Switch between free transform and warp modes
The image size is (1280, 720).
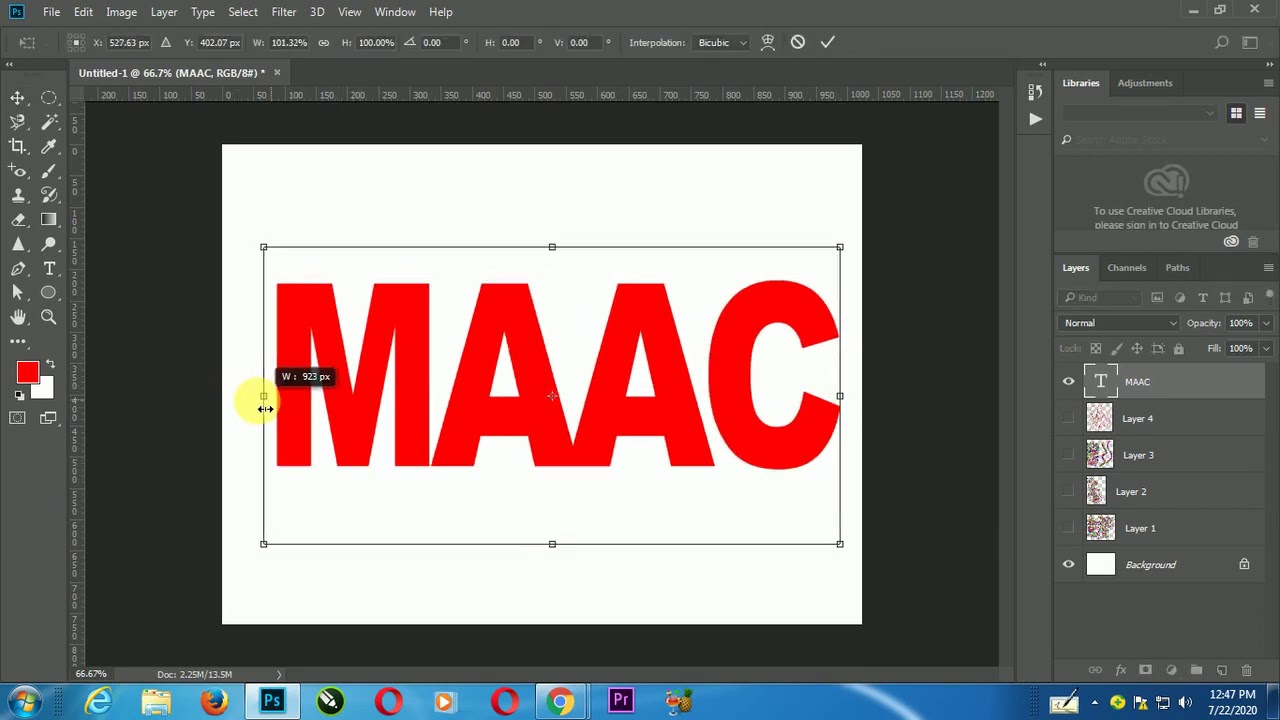point(768,42)
